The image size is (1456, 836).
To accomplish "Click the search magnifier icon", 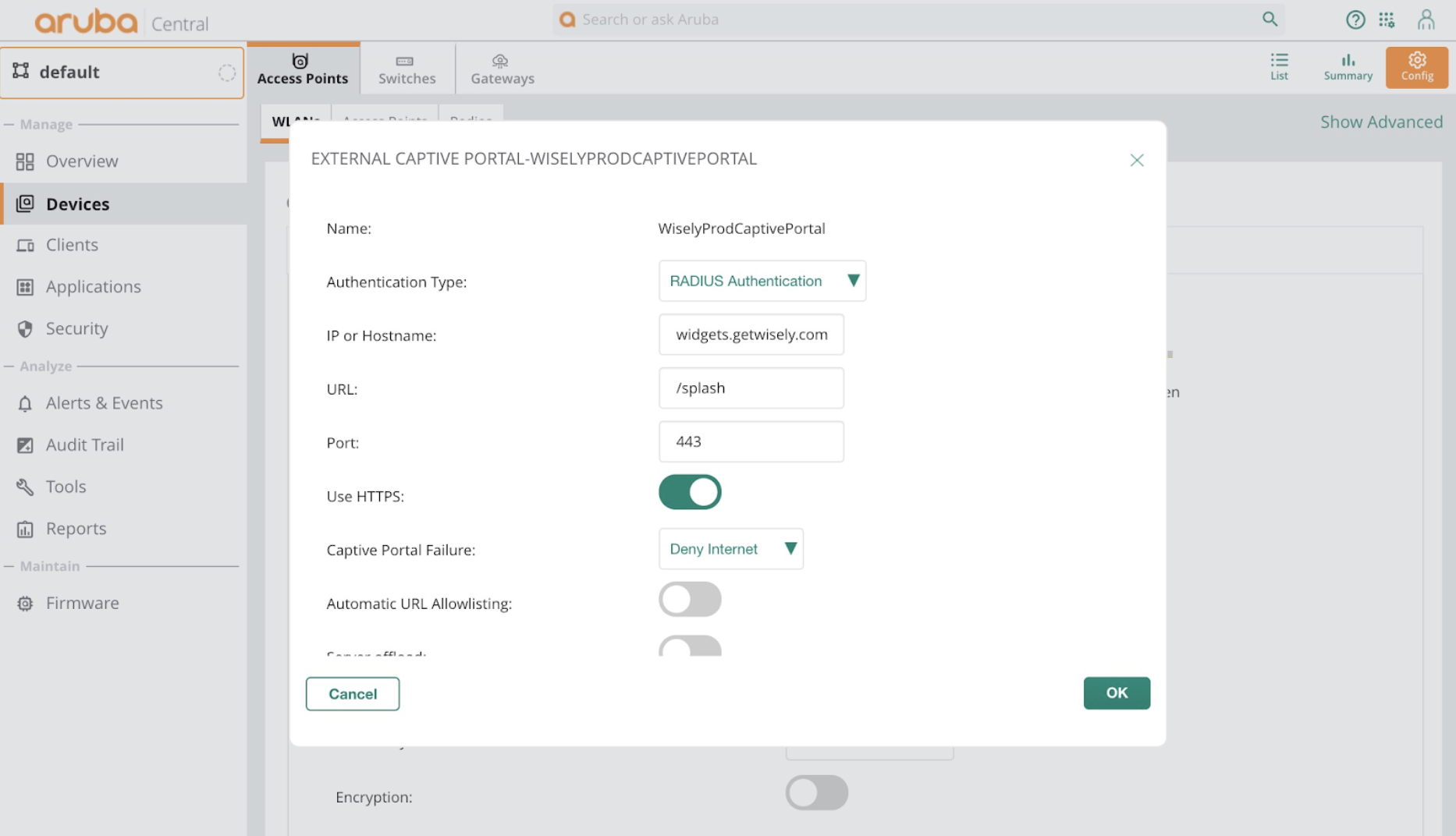I will pyautogui.click(x=1270, y=19).
